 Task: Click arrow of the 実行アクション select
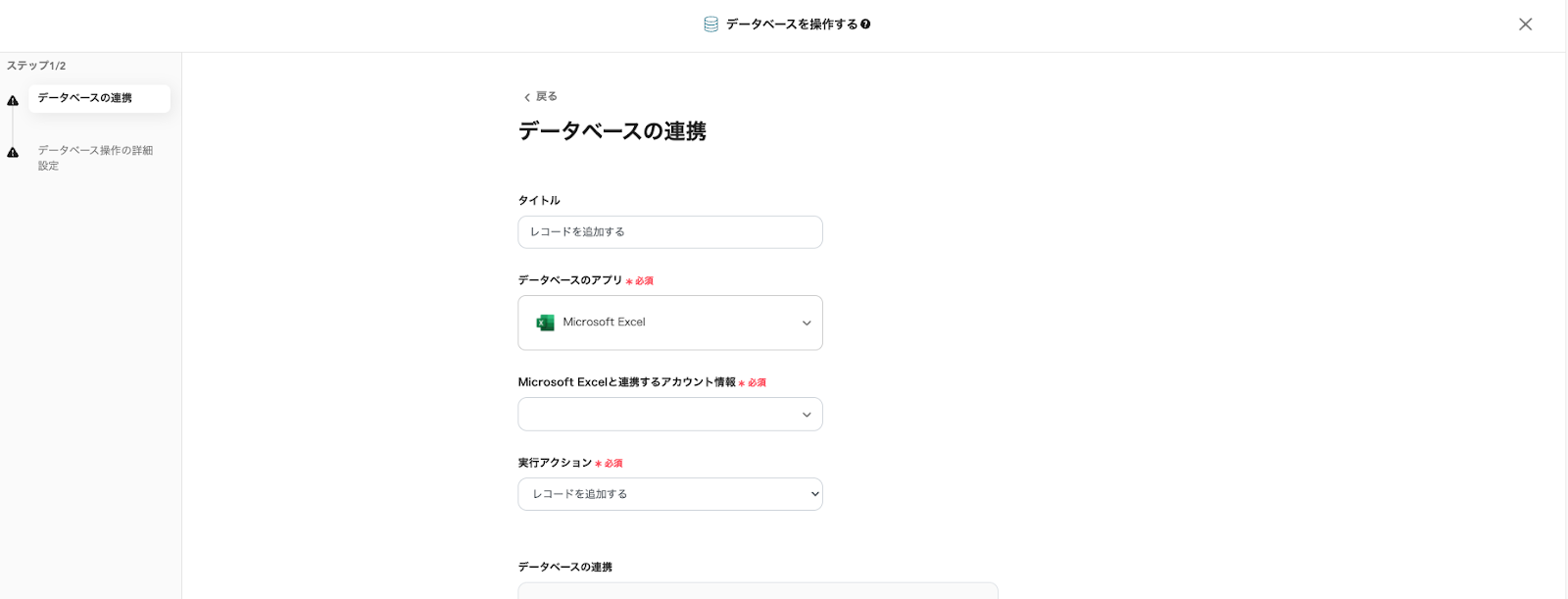814,494
